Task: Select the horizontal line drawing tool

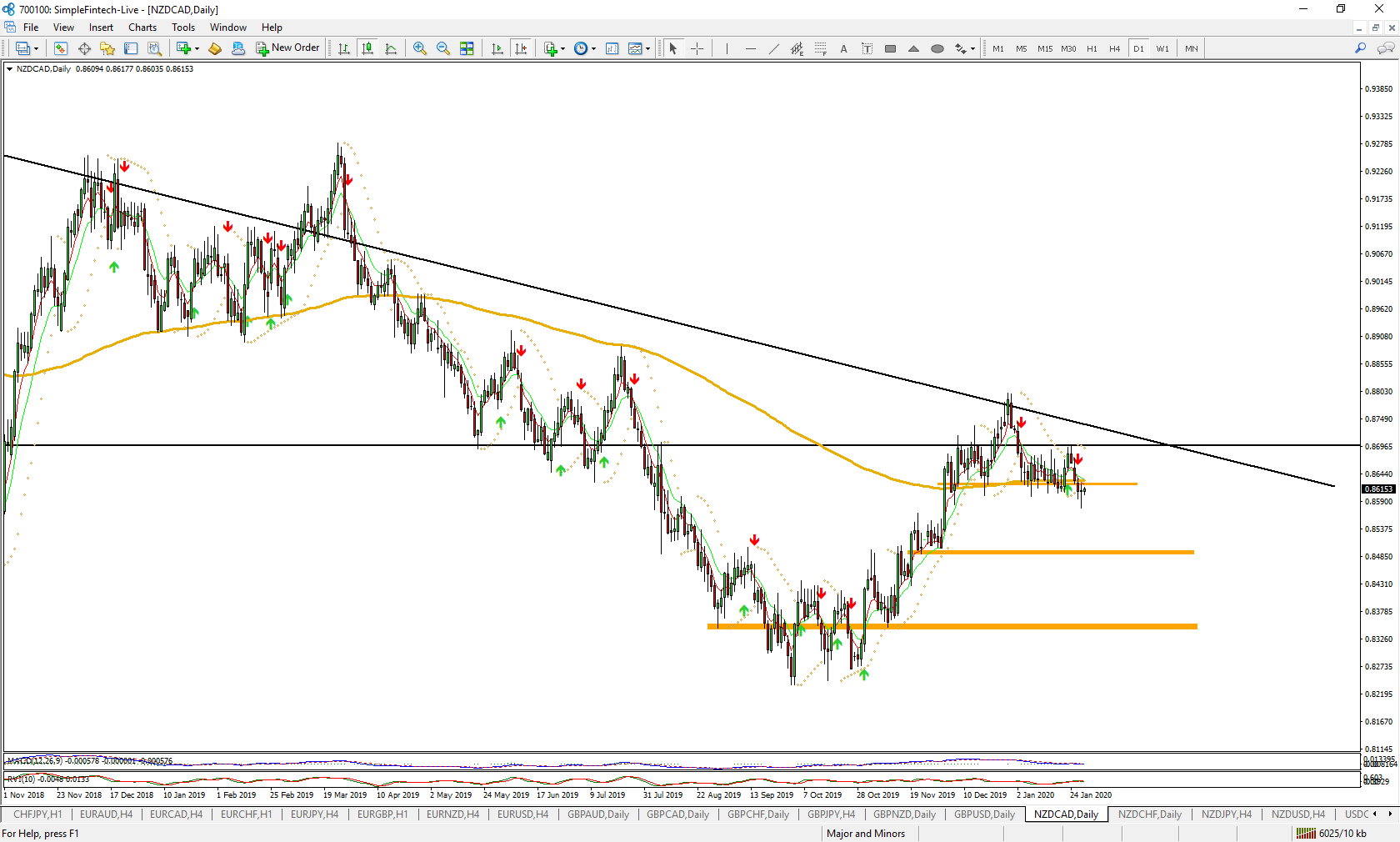Action: [x=750, y=48]
